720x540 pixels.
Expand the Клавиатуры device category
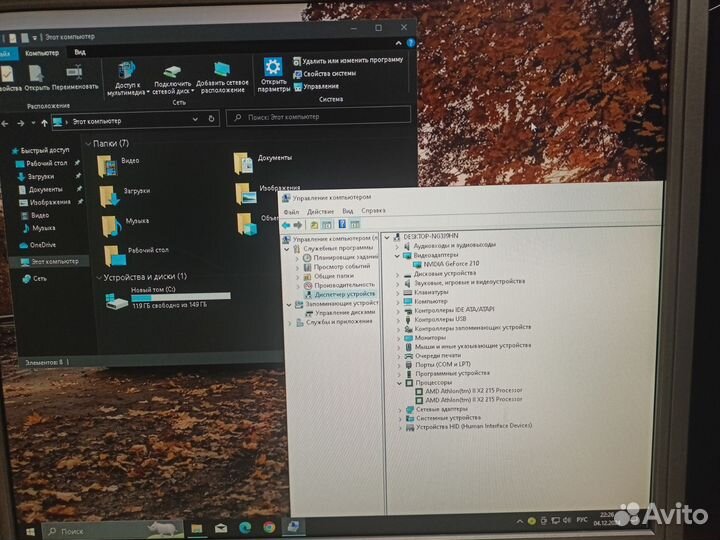pos(398,292)
